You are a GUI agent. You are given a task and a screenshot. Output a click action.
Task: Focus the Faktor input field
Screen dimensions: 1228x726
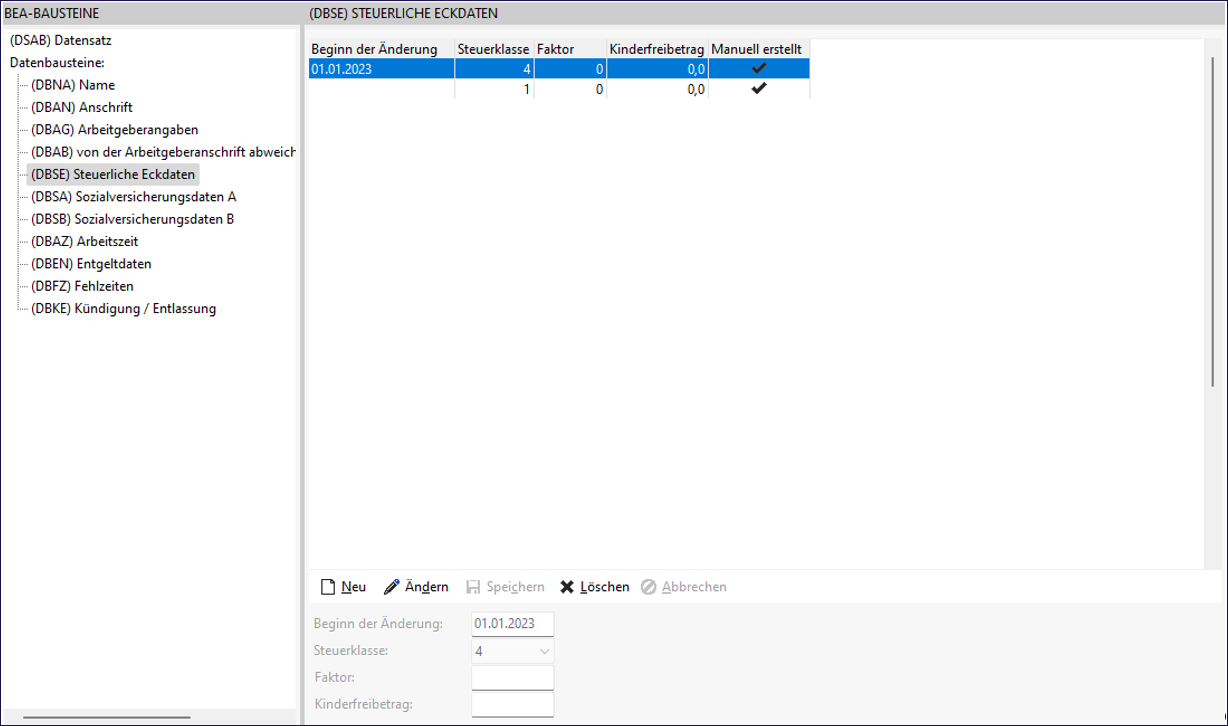512,678
